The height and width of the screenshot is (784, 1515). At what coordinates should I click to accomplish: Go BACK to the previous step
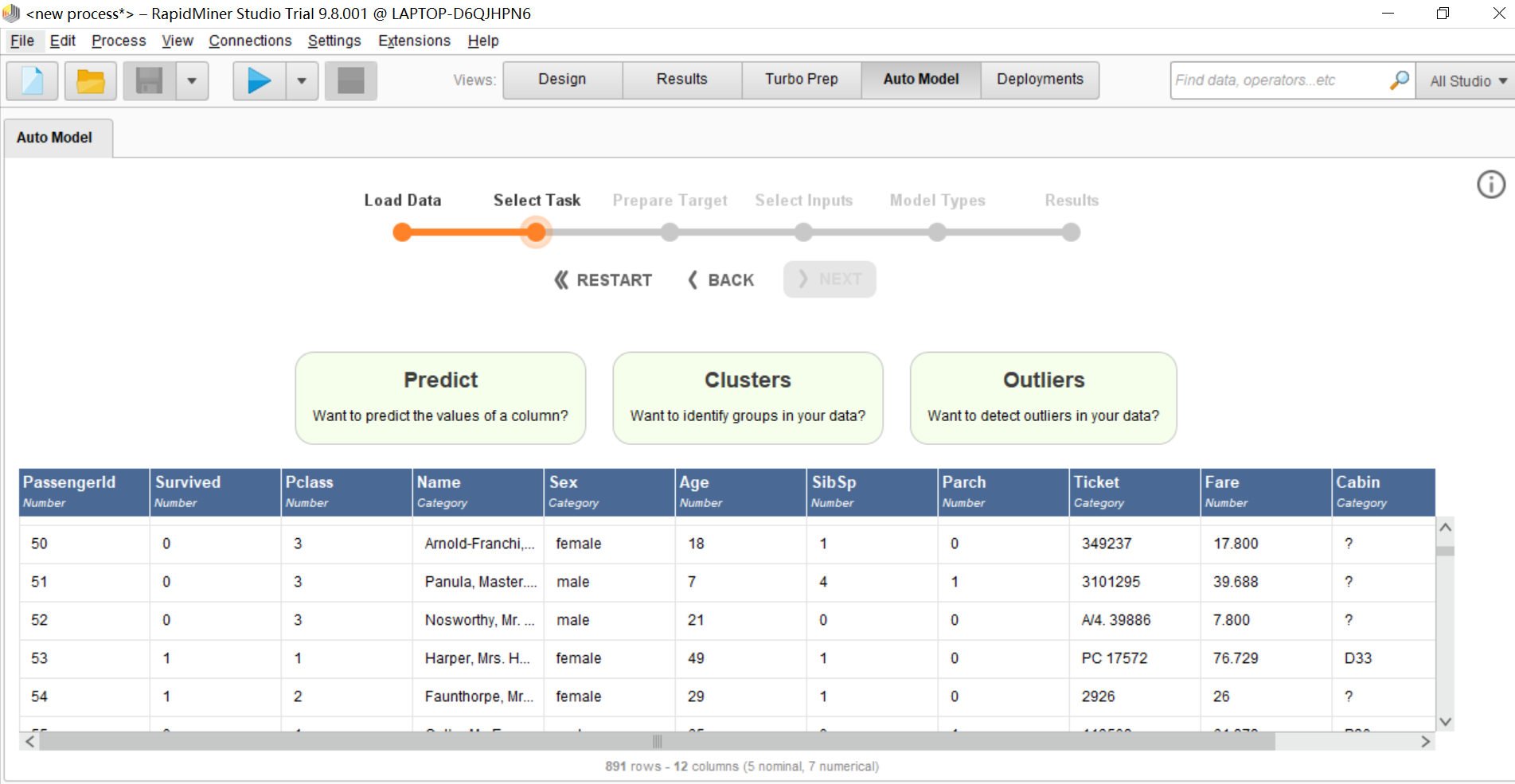pos(720,280)
